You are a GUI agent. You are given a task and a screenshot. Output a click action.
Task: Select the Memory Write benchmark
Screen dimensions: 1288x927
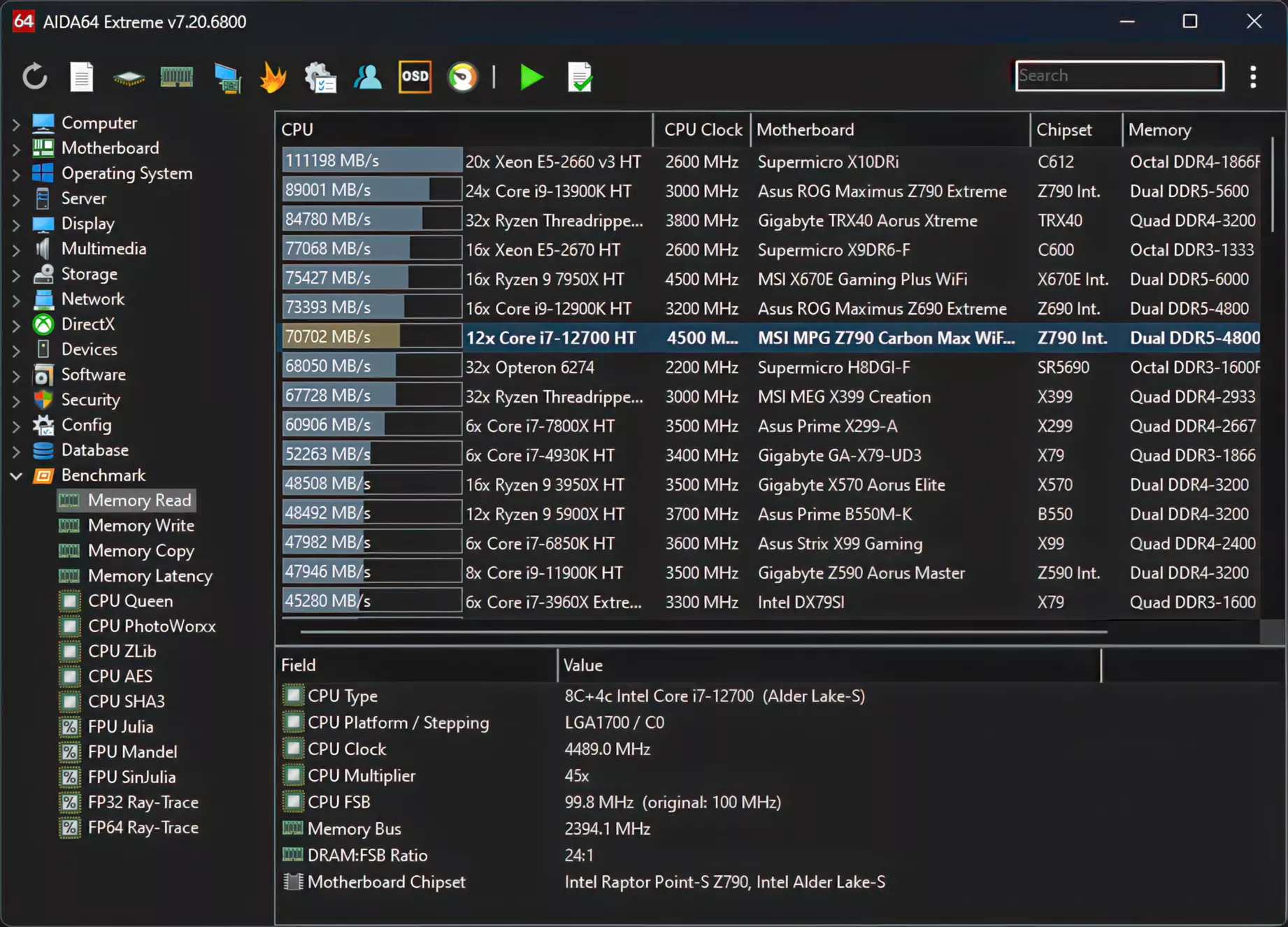(x=141, y=526)
